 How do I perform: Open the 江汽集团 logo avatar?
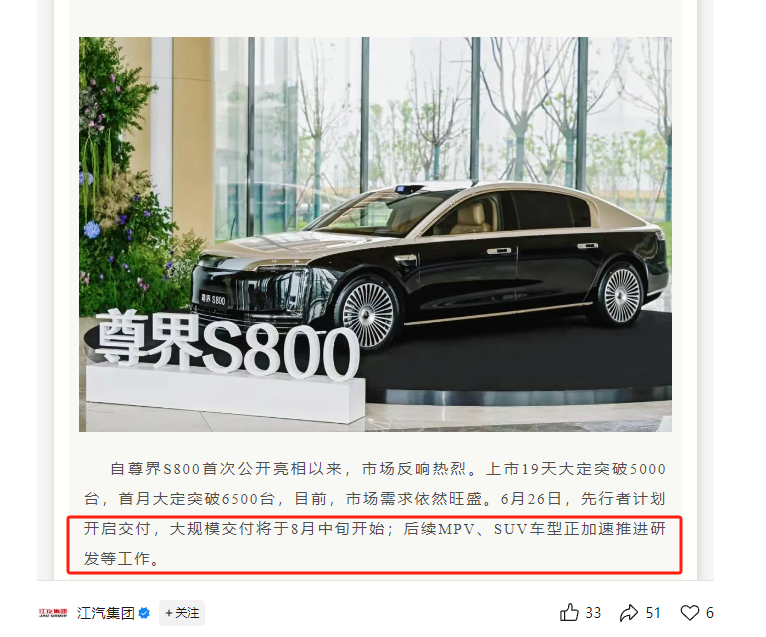(x=53, y=613)
